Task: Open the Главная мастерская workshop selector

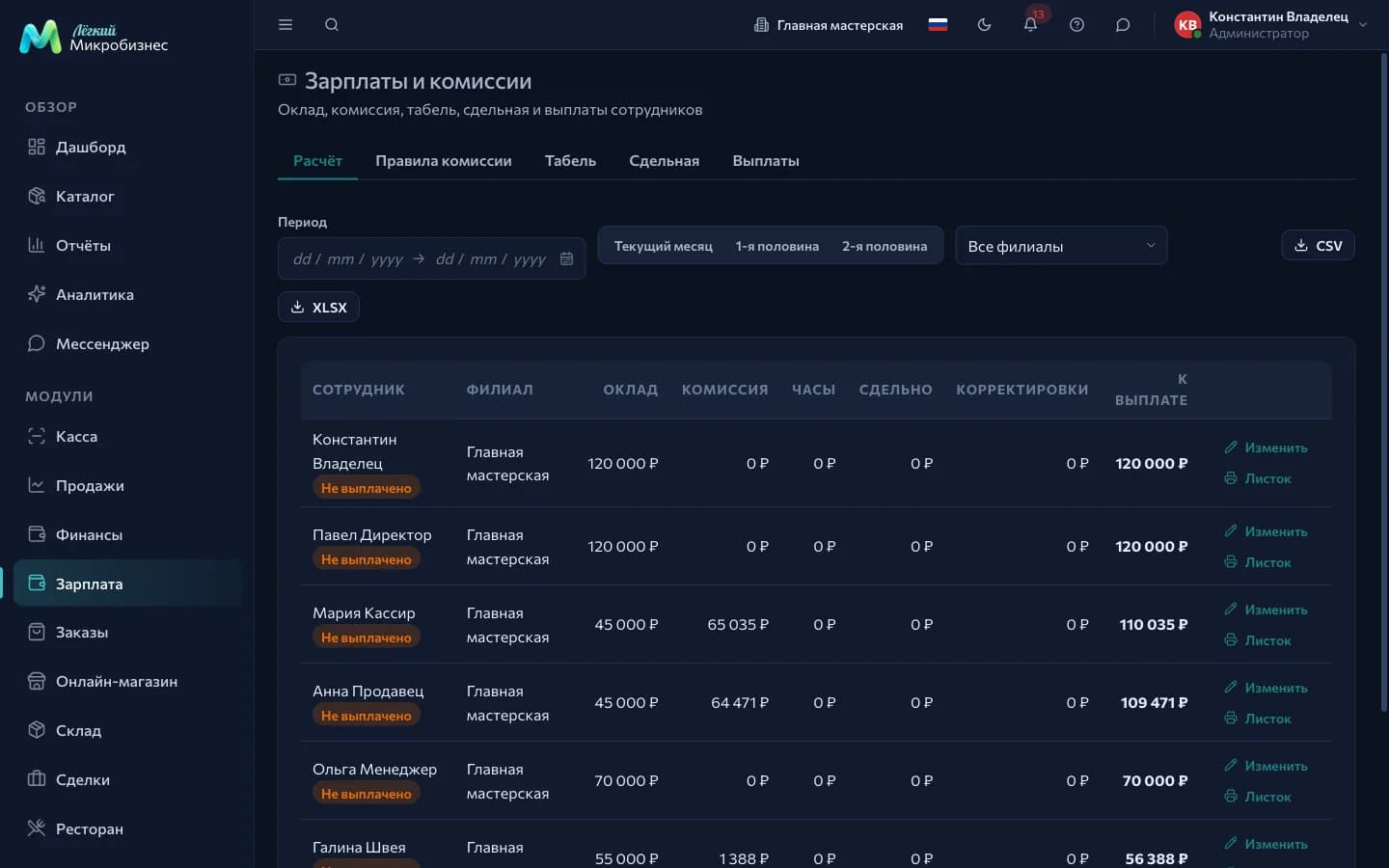Action: click(829, 25)
